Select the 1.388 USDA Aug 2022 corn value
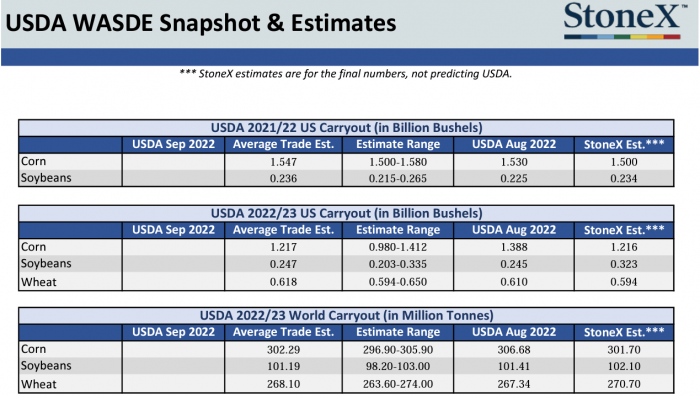Screen dimensions: 700x396 pyautogui.click(x=514, y=247)
